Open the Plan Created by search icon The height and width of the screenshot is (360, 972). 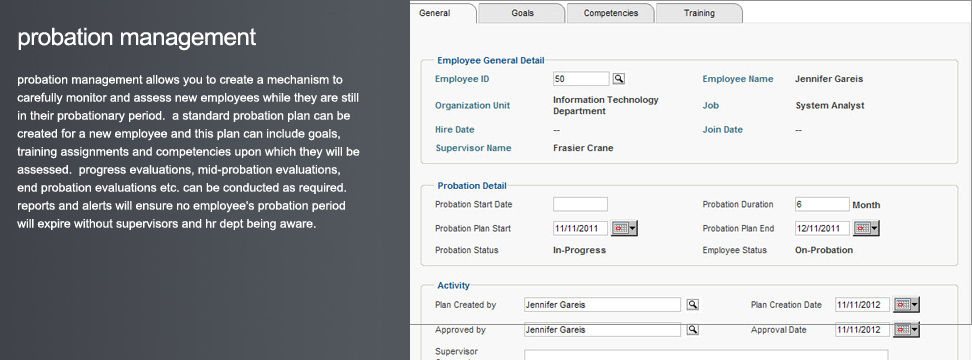pyautogui.click(x=693, y=304)
